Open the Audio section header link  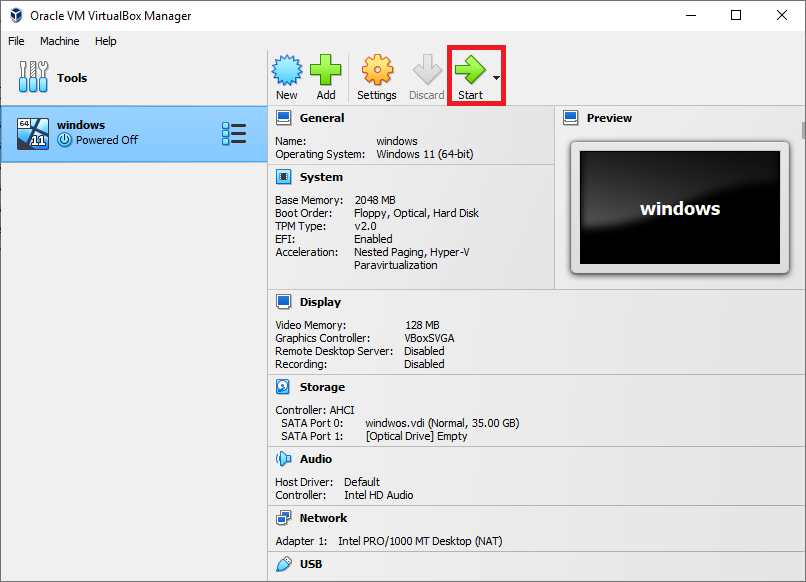point(316,459)
